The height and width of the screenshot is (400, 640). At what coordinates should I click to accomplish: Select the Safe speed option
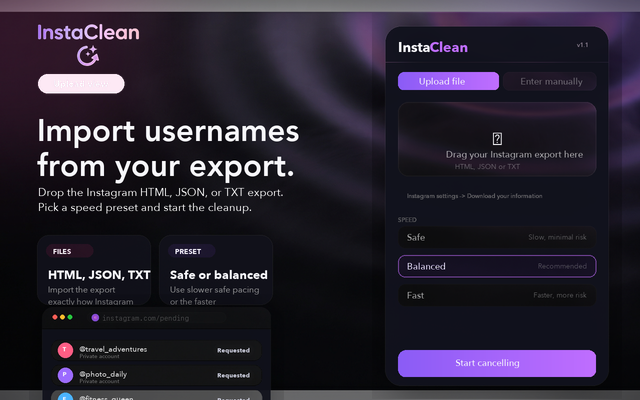pos(497,237)
